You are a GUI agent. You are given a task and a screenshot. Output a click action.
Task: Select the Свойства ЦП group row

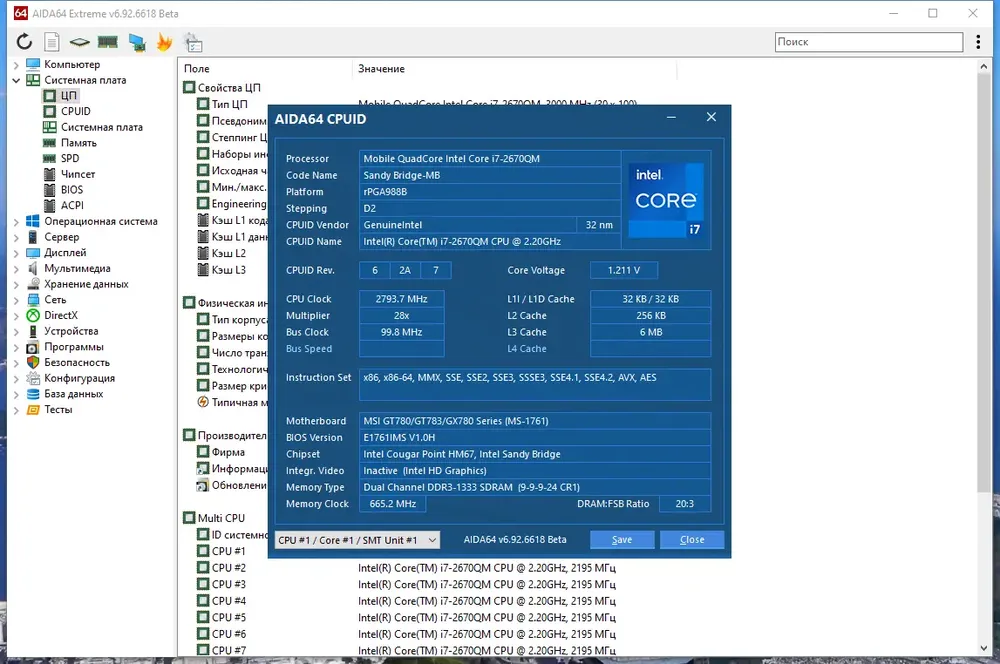(222, 87)
